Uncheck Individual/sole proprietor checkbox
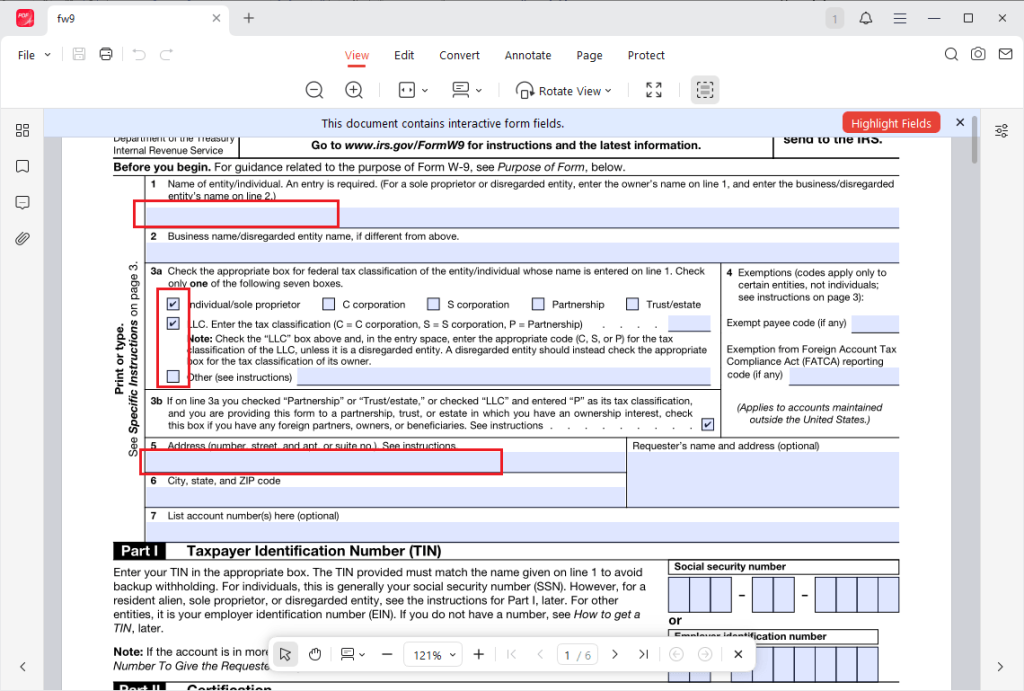The image size is (1024, 691). click(x=173, y=304)
